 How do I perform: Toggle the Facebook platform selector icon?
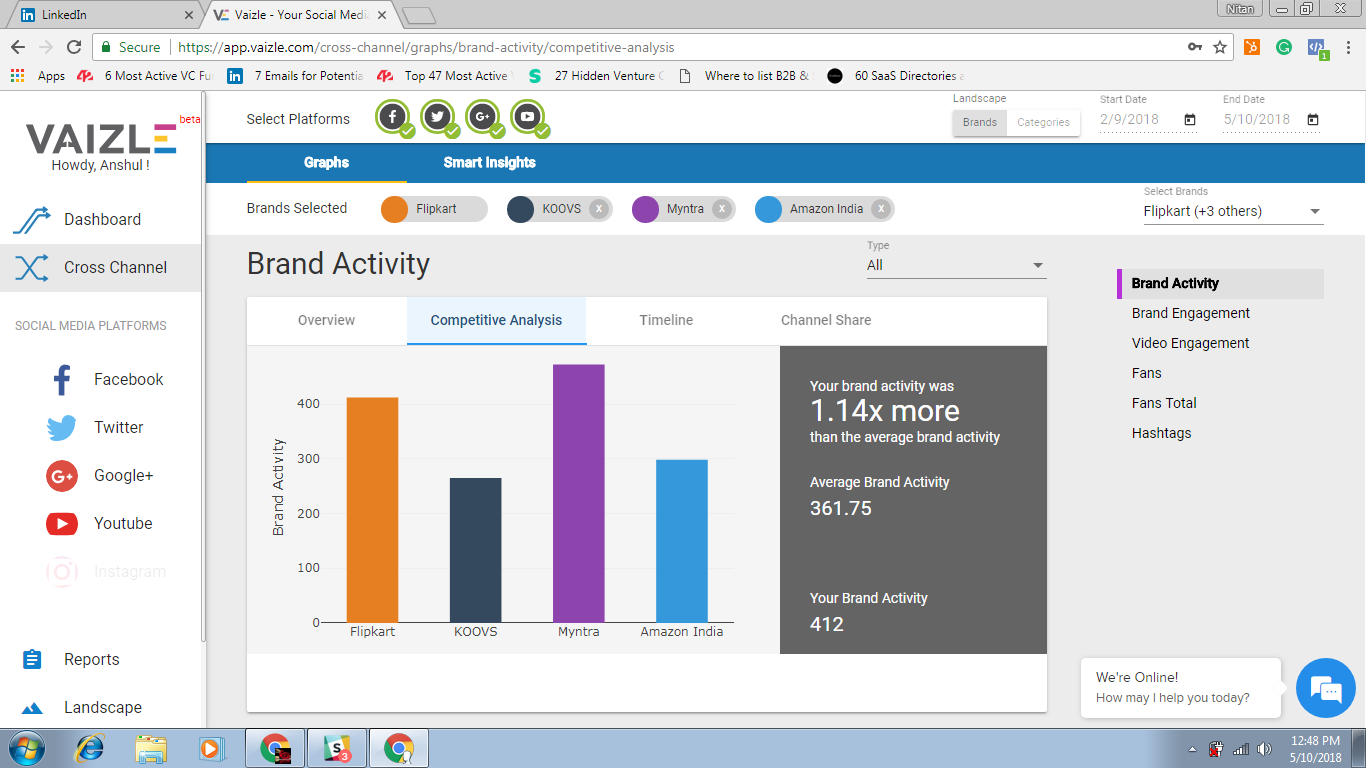(394, 117)
